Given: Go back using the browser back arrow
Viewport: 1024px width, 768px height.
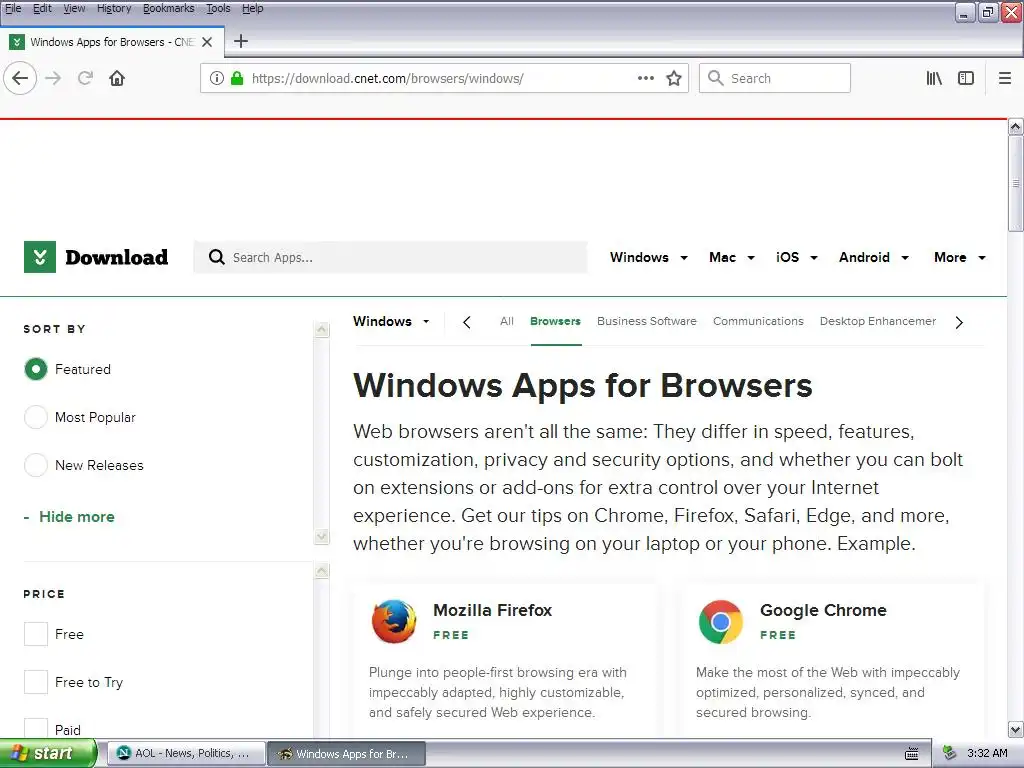Looking at the screenshot, I should coord(20,78).
